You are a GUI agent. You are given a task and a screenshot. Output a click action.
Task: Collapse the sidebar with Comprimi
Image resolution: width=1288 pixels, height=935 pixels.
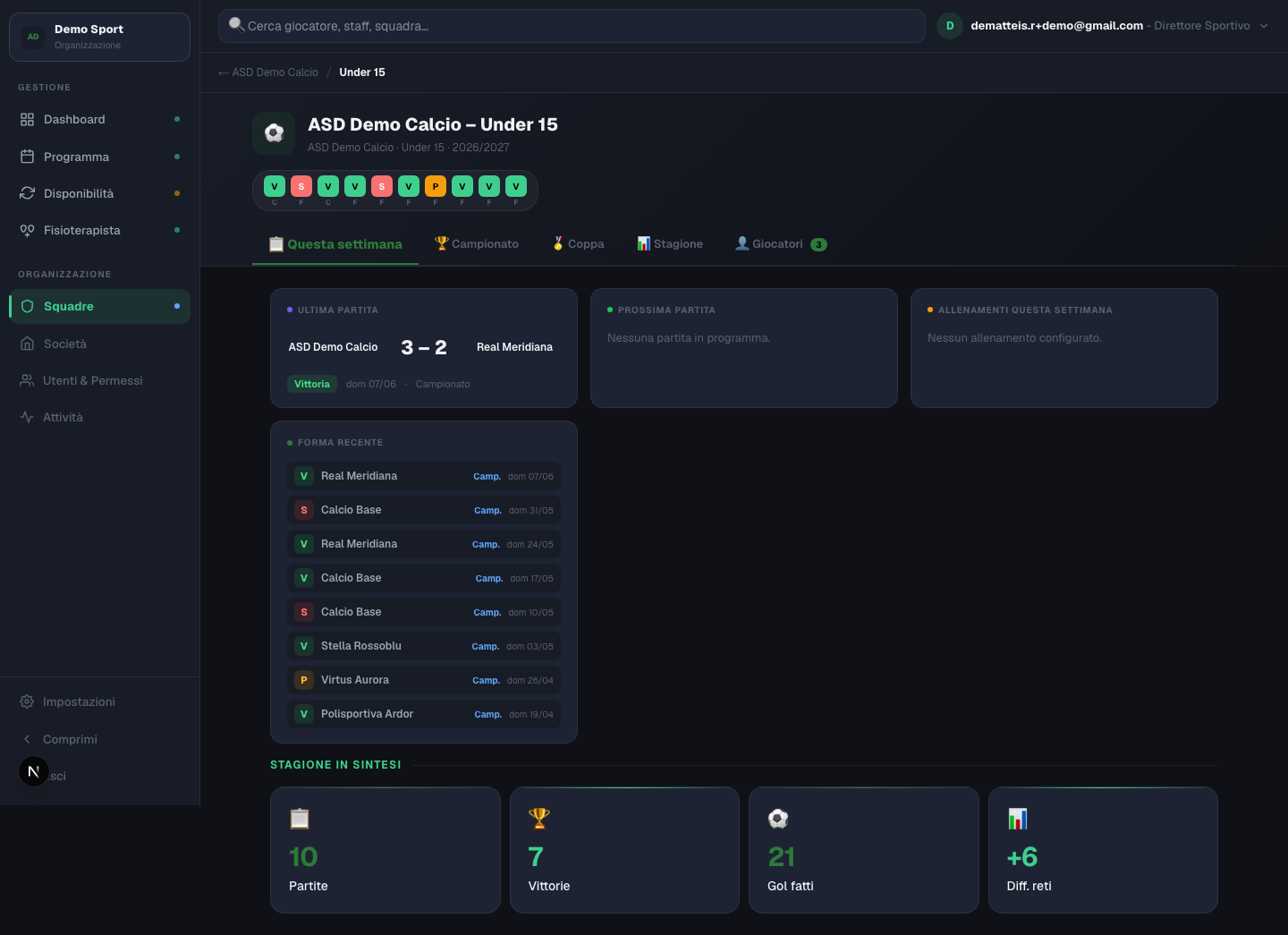[99, 739]
